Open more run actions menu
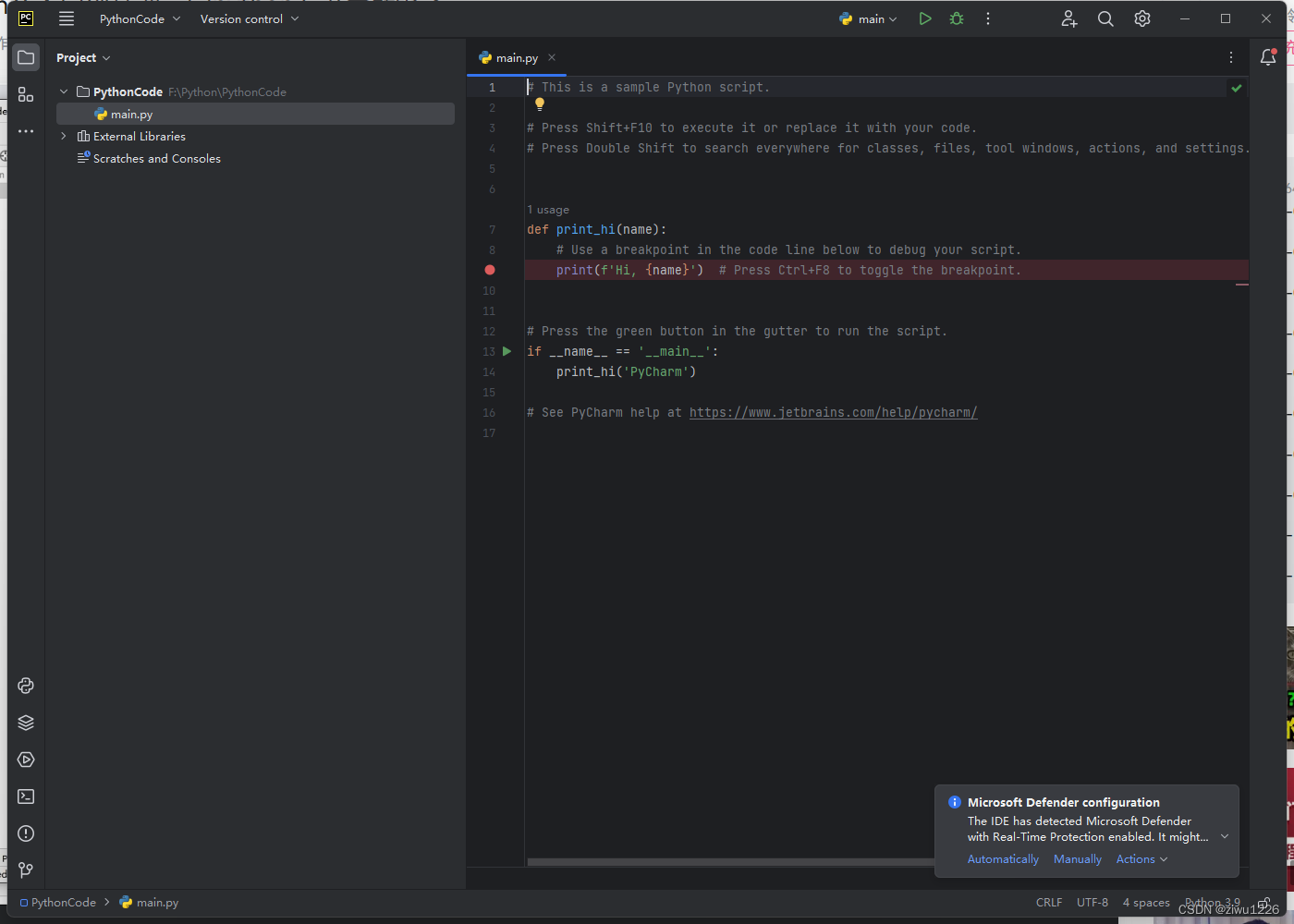 pos(988,18)
